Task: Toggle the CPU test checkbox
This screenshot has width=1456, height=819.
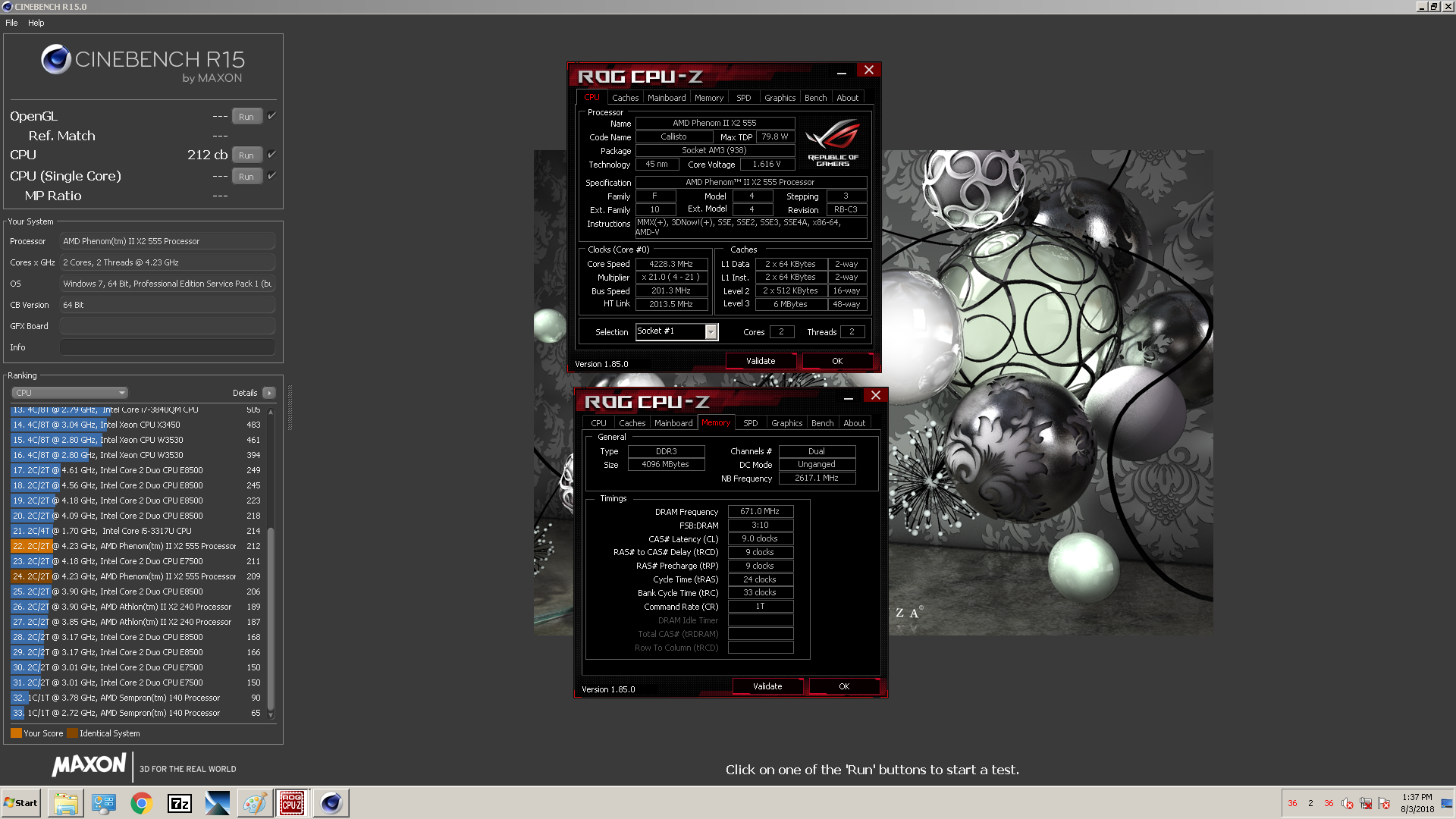Action: click(x=271, y=154)
